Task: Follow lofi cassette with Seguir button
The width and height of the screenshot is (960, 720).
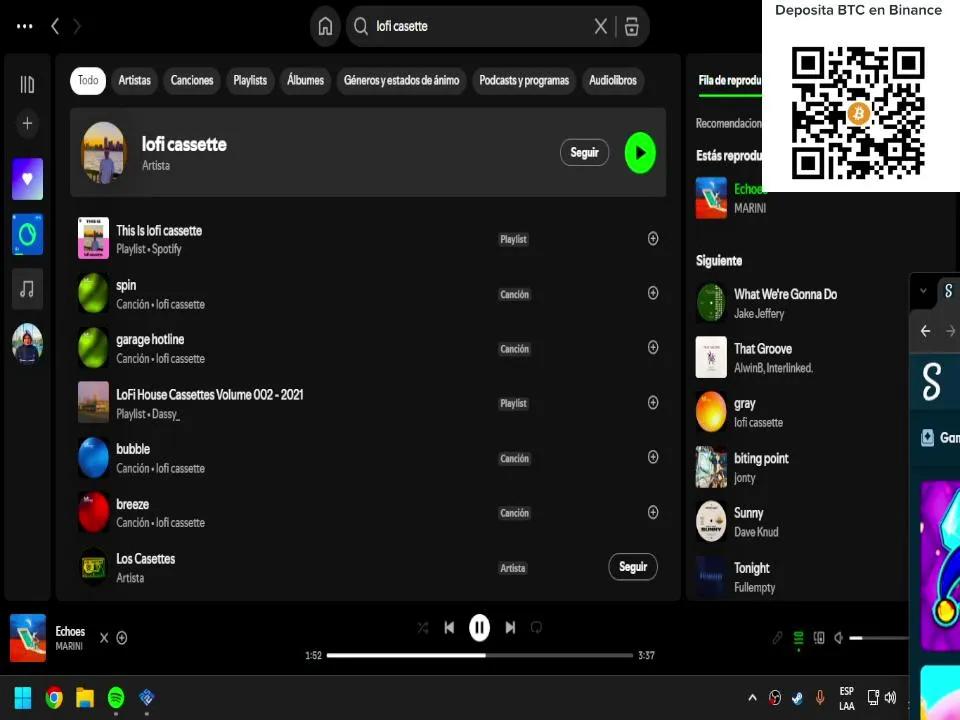Action: point(584,152)
